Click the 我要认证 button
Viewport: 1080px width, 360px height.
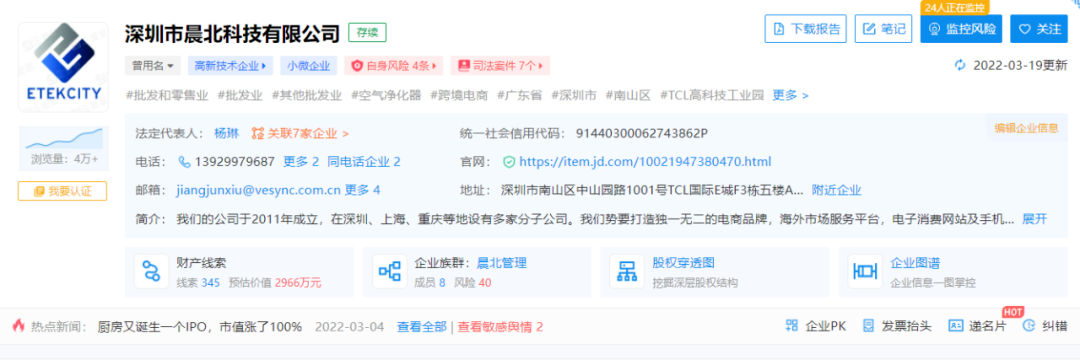pos(63,191)
